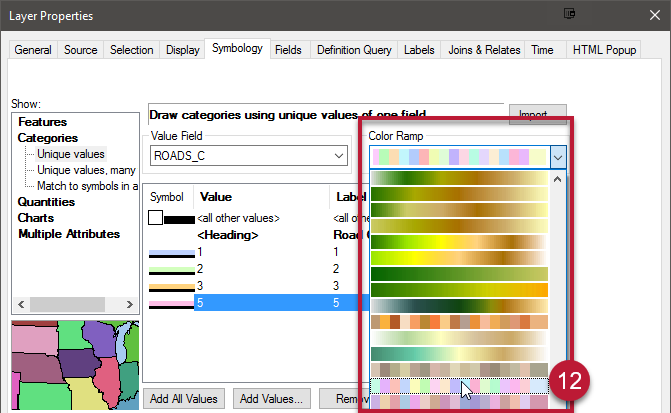Choose the first ramp in the list
This screenshot has width=671, height=413.
click(x=460, y=178)
